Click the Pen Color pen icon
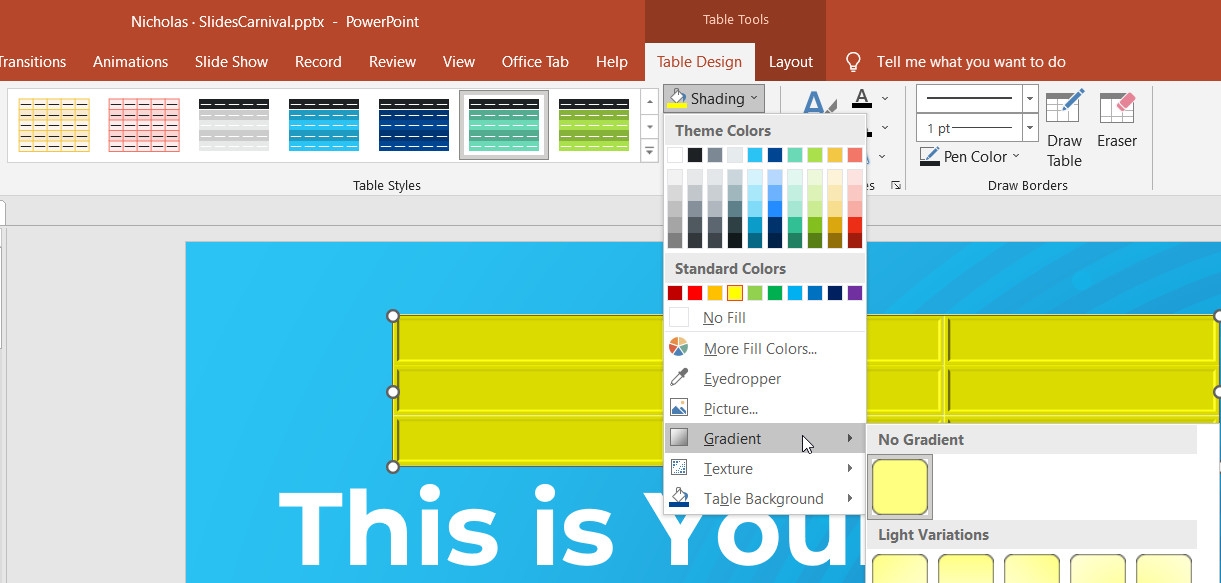1221x583 pixels. coord(930,156)
